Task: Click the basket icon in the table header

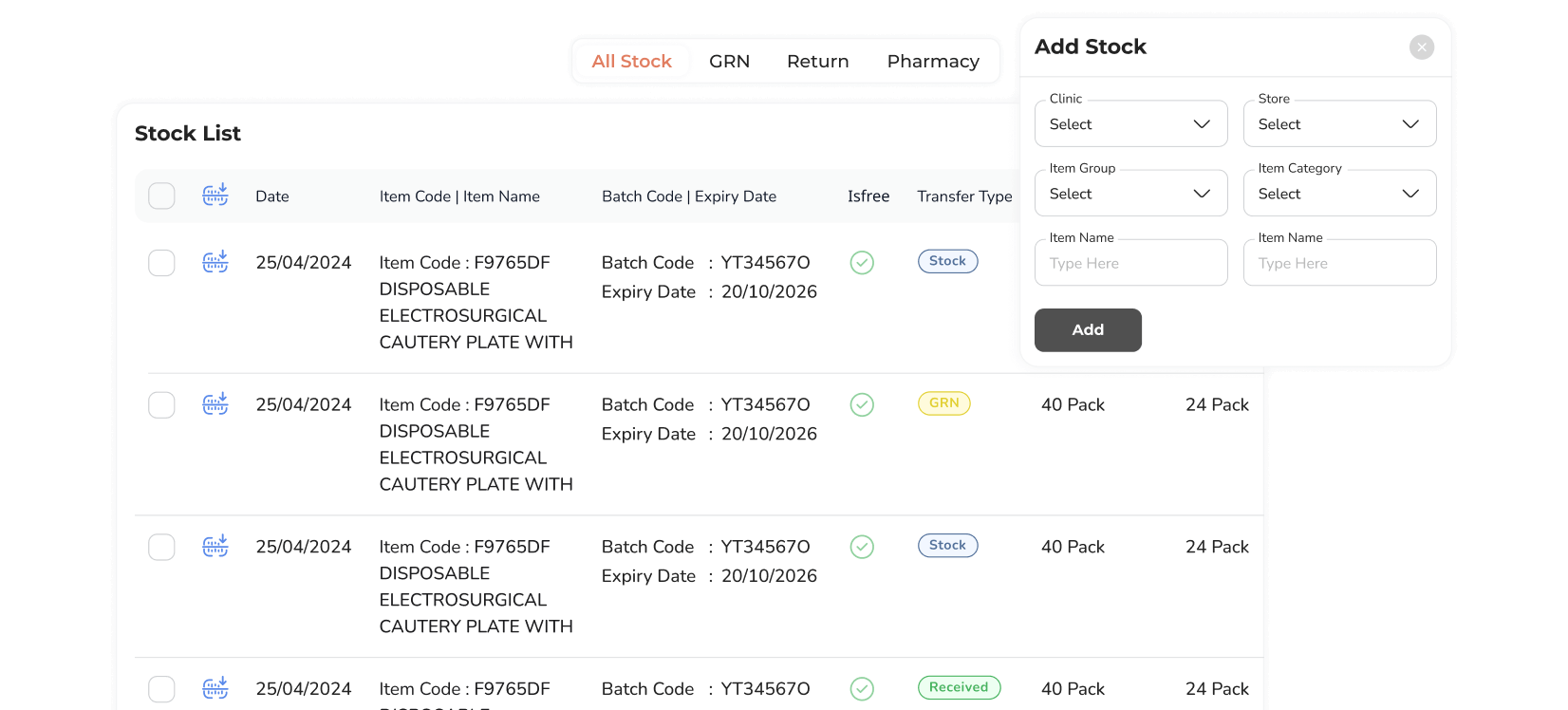Action: point(215,196)
